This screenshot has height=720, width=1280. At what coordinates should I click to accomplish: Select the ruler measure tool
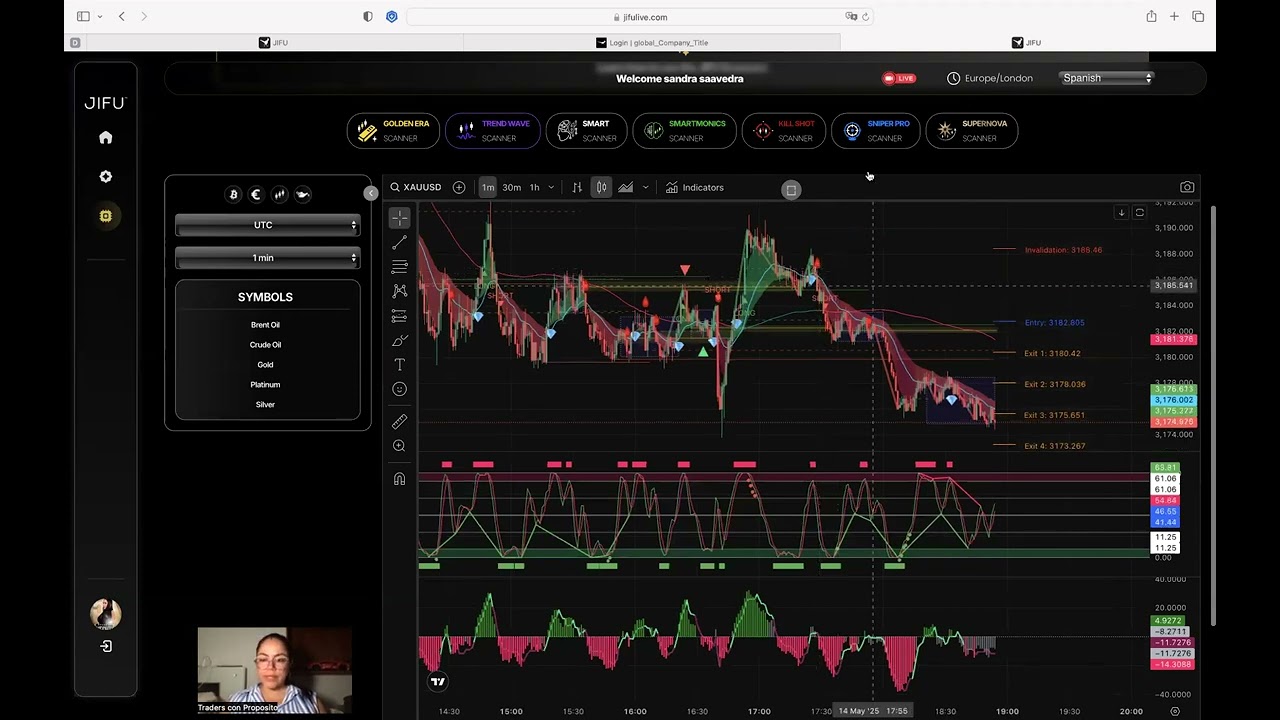click(399, 422)
